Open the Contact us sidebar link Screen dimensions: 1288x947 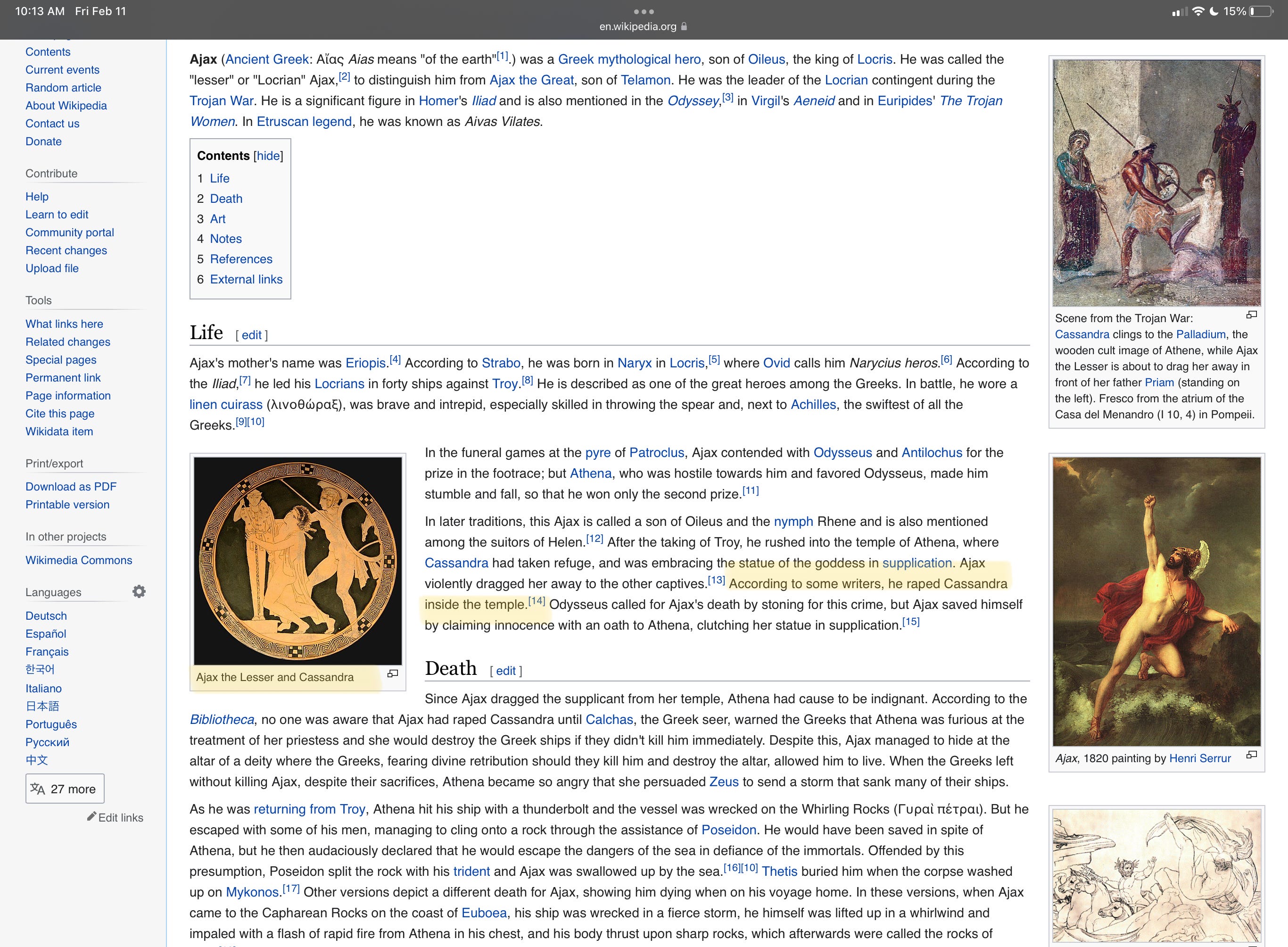coord(52,124)
